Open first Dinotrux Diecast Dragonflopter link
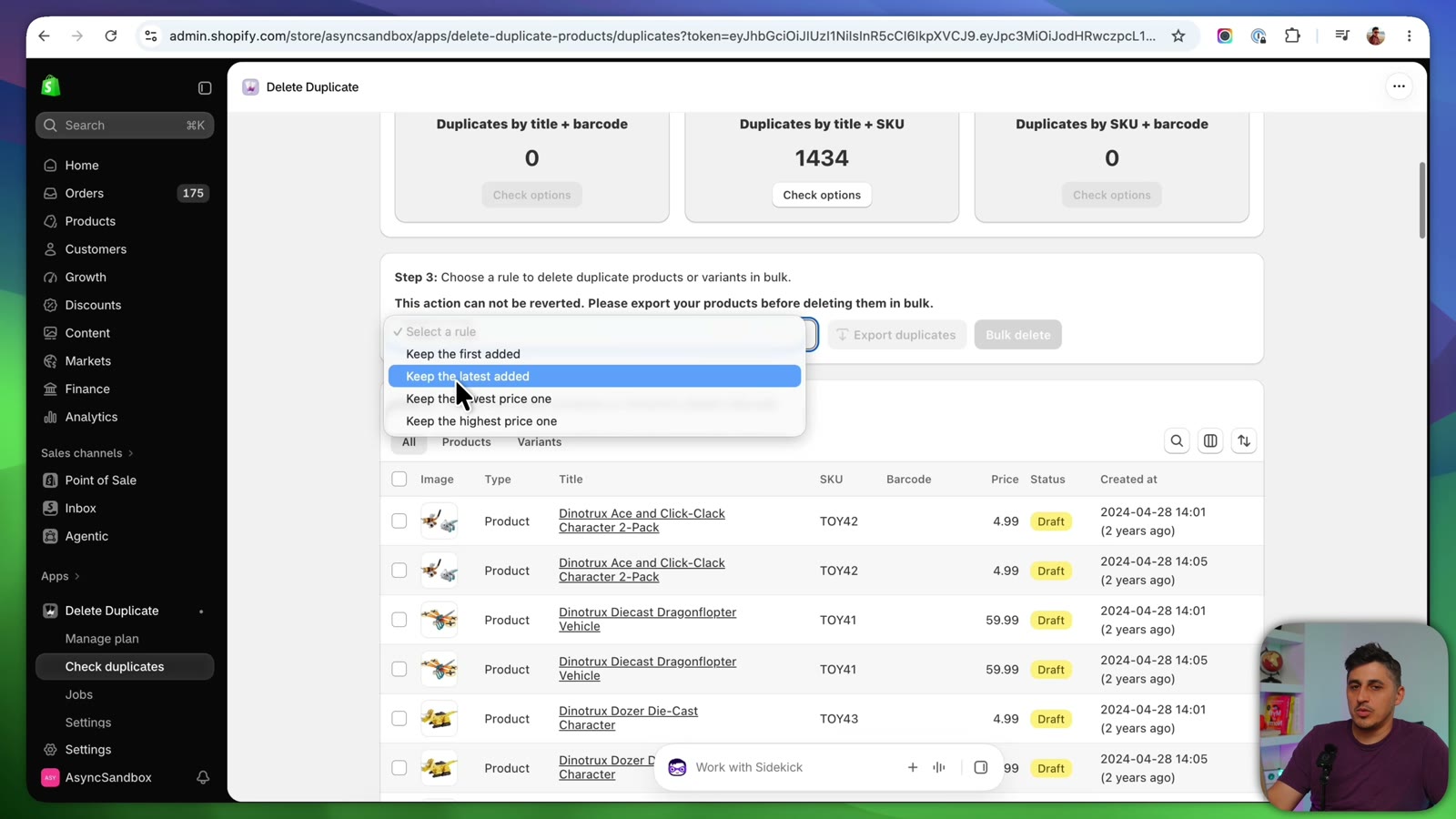This screenshot has height=819, width=1456. 647,620
